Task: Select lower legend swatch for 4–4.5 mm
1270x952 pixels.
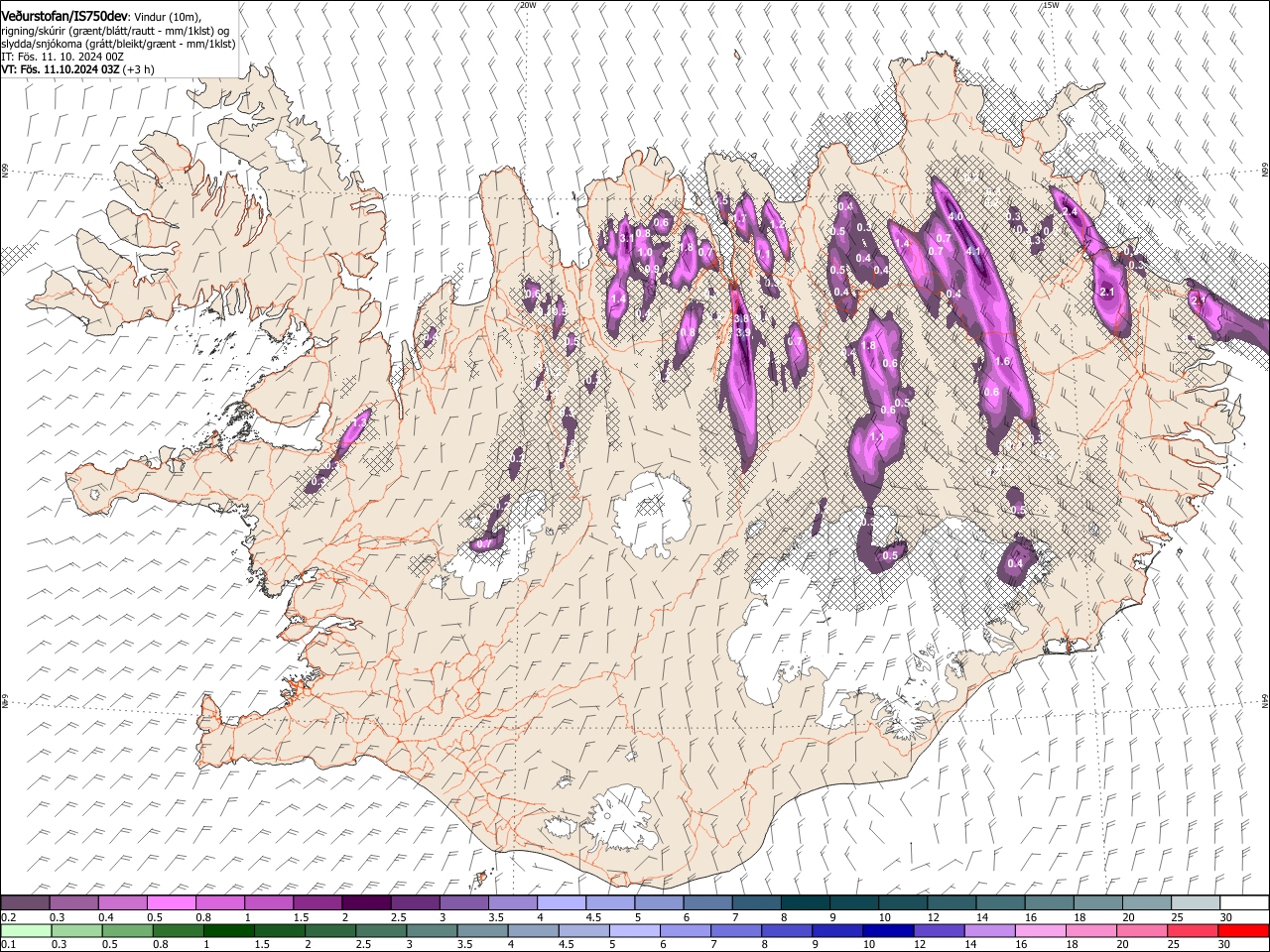Action: tap(532, 930)
